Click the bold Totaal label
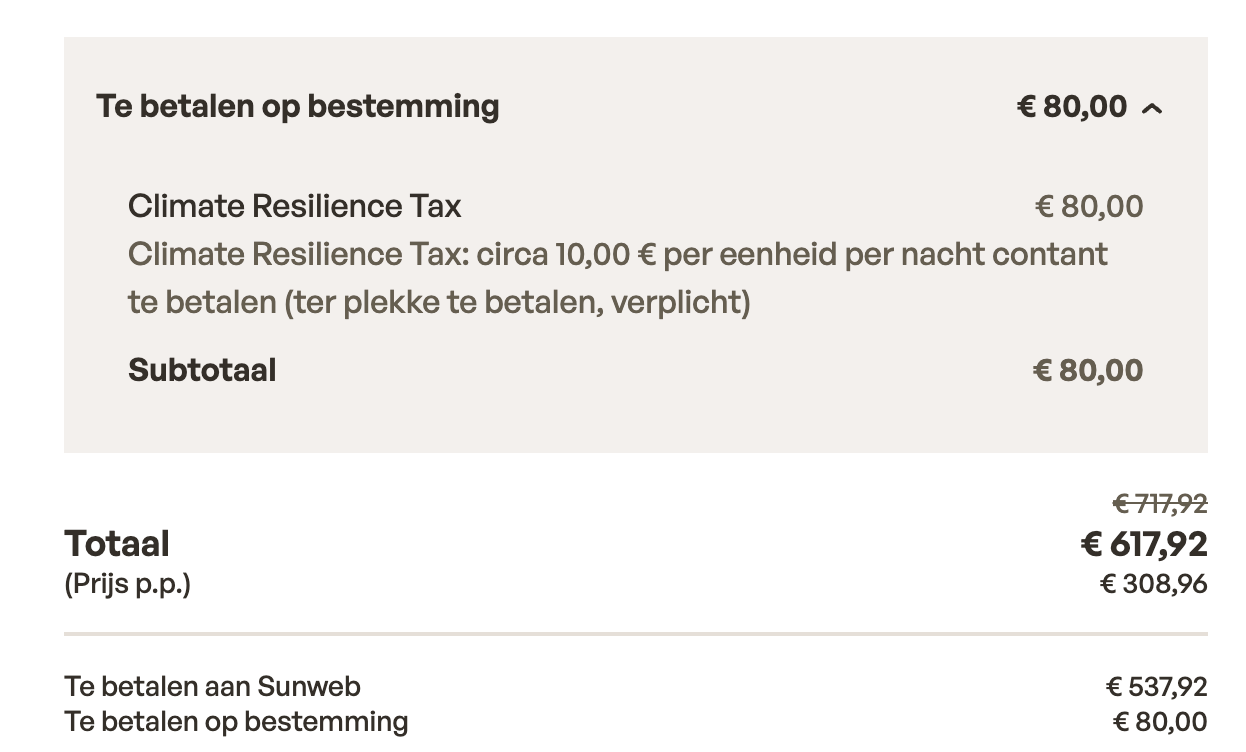The image size is (1246, 752). coord(117,544)
